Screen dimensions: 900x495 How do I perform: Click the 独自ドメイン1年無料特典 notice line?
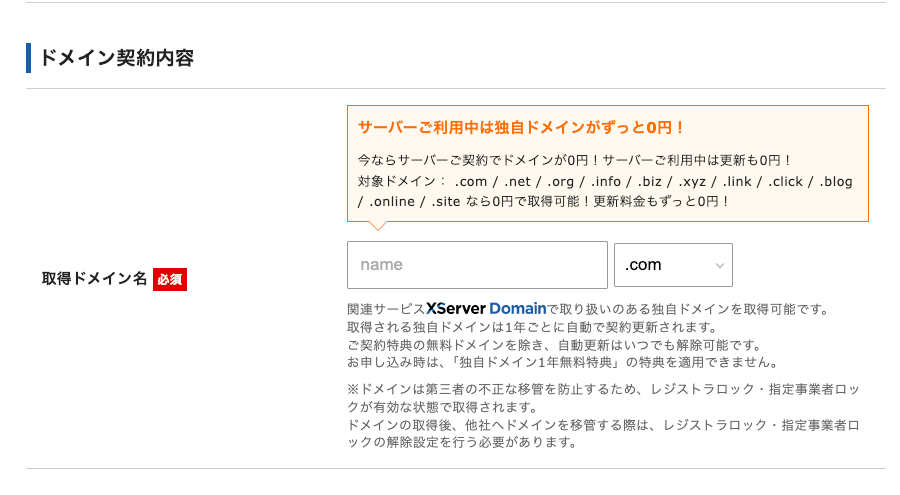(561, 362)
